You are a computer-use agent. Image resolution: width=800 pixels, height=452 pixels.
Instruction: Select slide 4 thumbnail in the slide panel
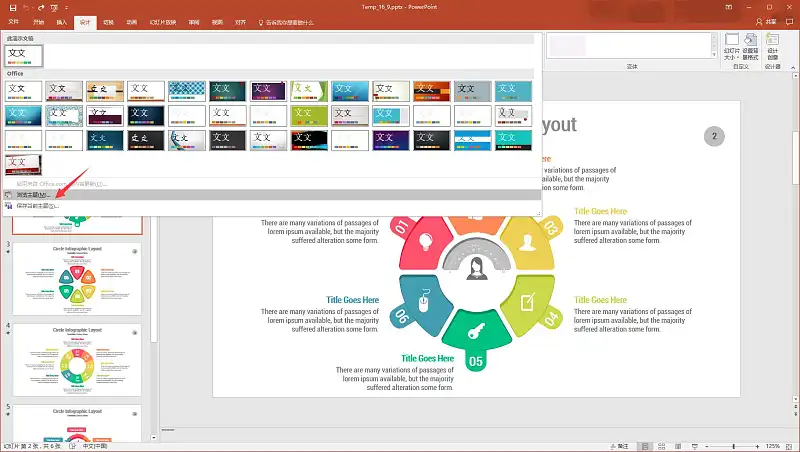coord(77,357)
